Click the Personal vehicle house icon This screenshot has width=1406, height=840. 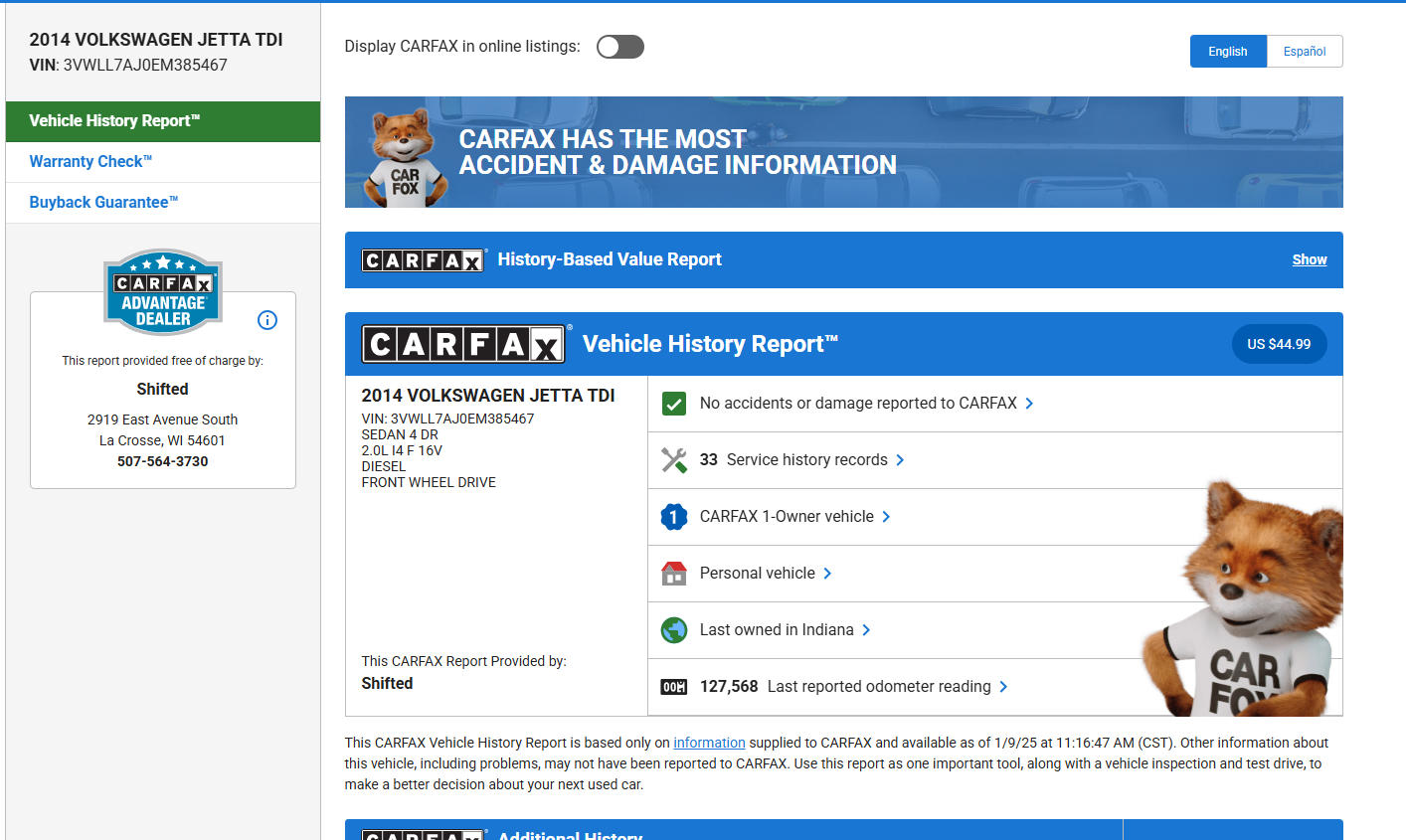(674, 574)
